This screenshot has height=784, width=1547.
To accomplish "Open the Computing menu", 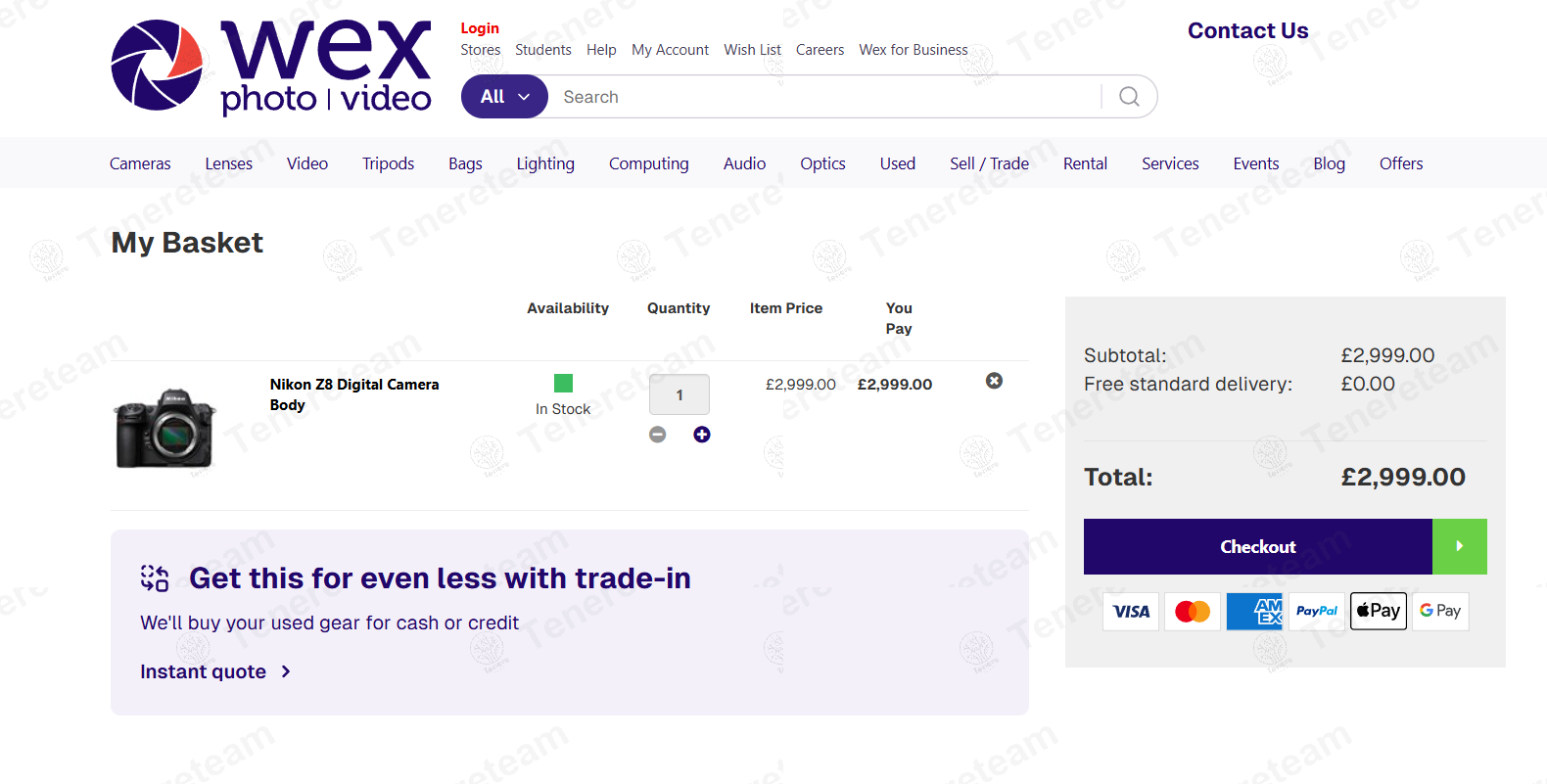I will point(649,163).
